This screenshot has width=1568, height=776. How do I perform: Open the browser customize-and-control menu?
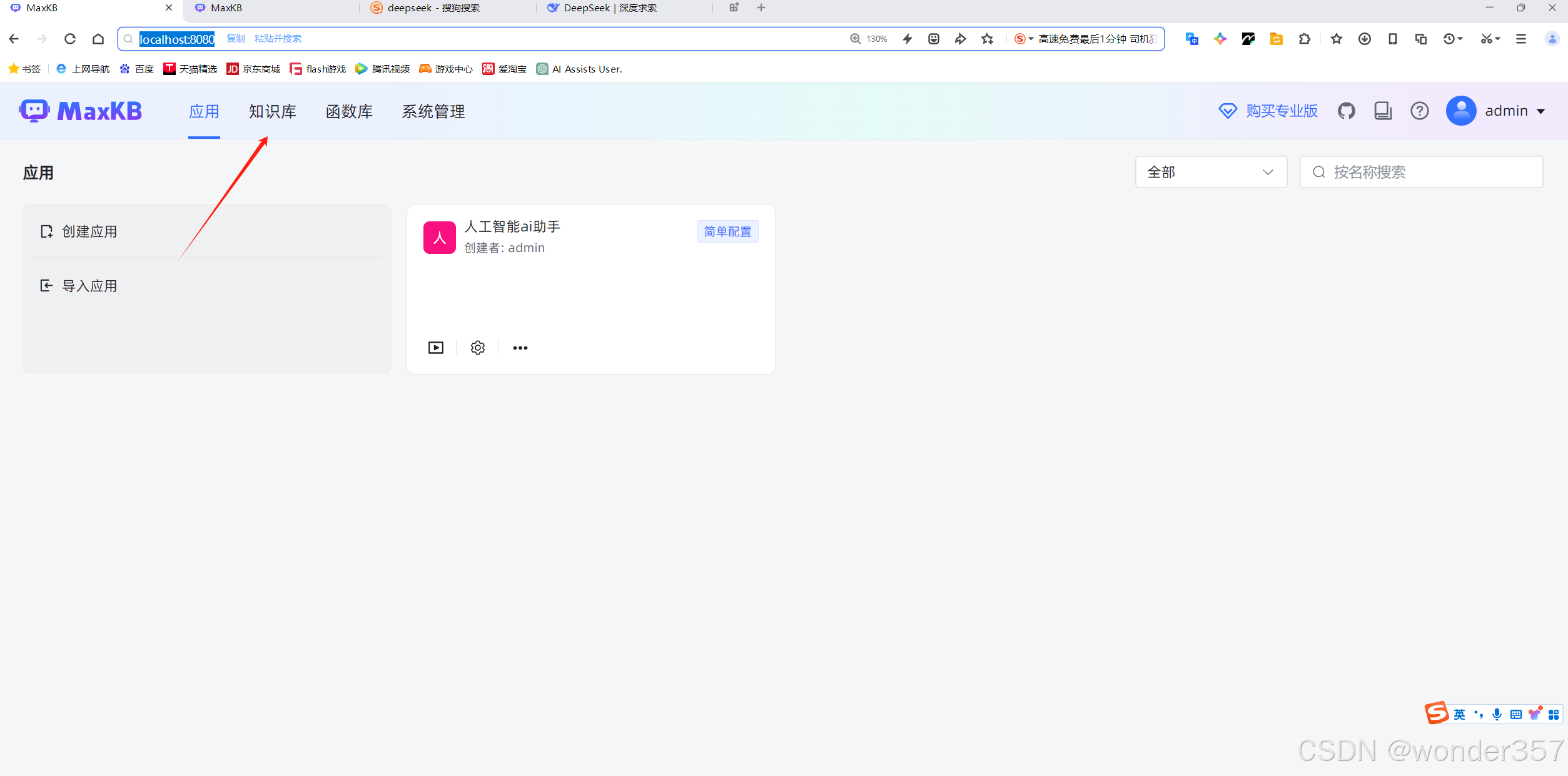(1521, 38)
